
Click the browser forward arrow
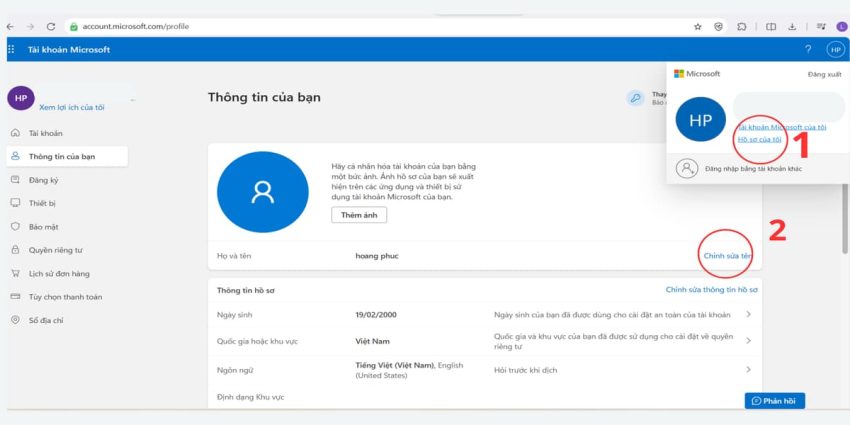click(x=30, y=27)
